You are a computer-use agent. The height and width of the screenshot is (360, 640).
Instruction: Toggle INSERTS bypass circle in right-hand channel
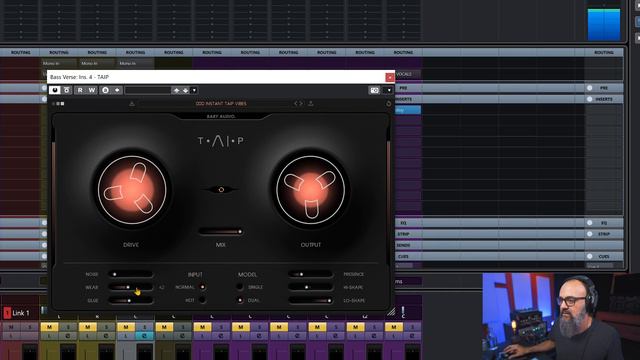589,99
